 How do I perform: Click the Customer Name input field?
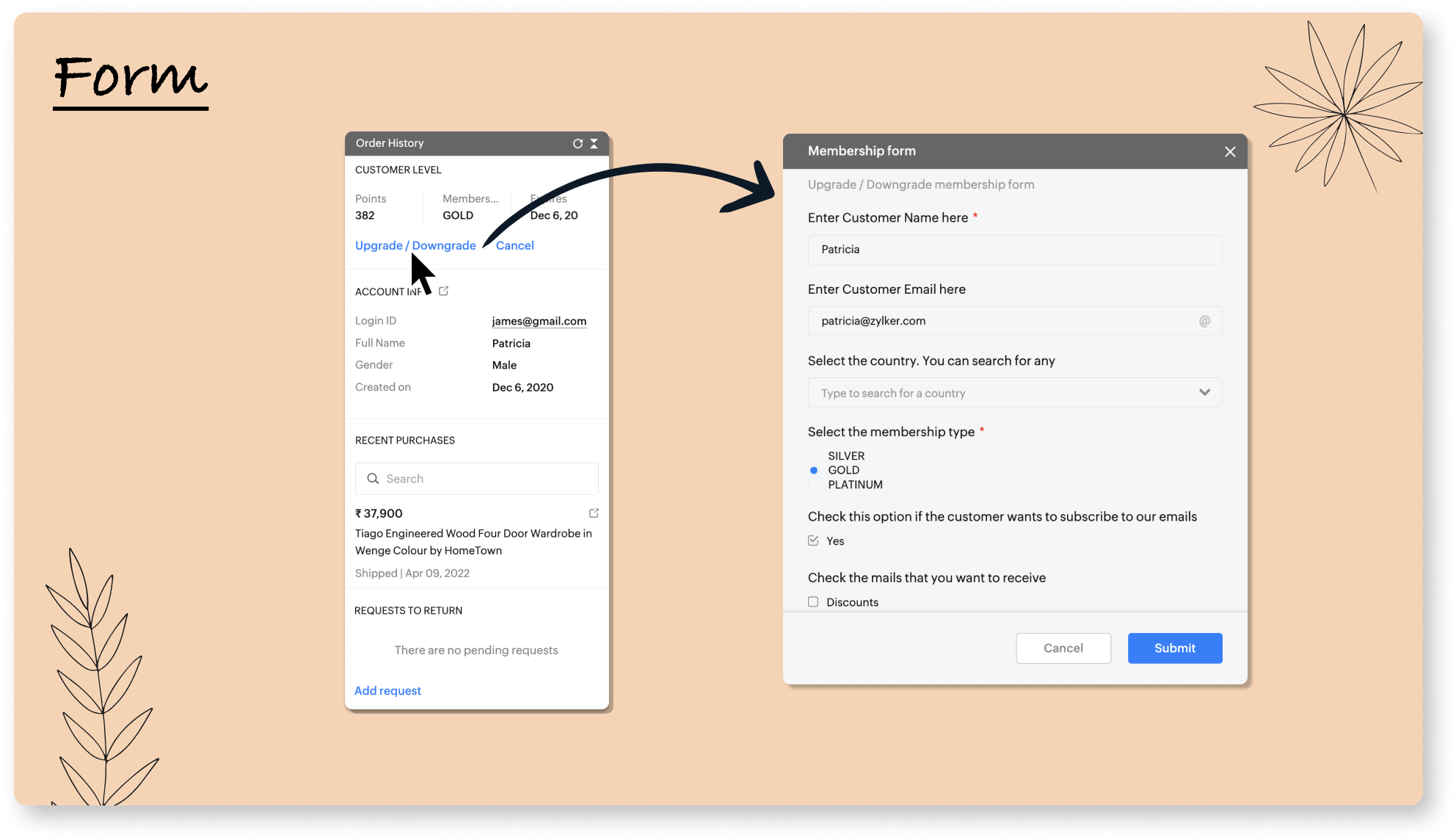pos(1014,250)
